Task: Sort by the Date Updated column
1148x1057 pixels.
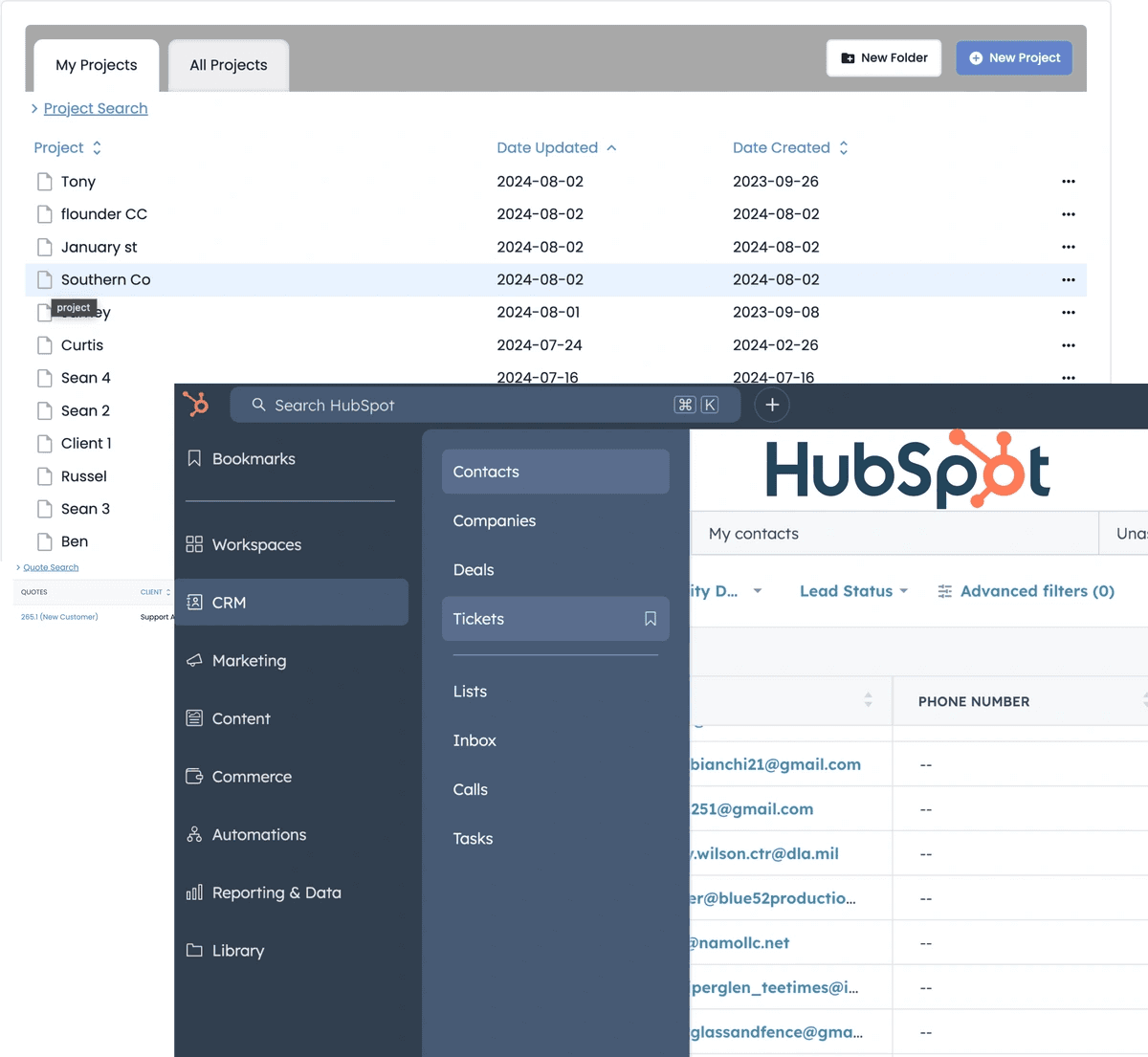Action: [x=557, y=147]
